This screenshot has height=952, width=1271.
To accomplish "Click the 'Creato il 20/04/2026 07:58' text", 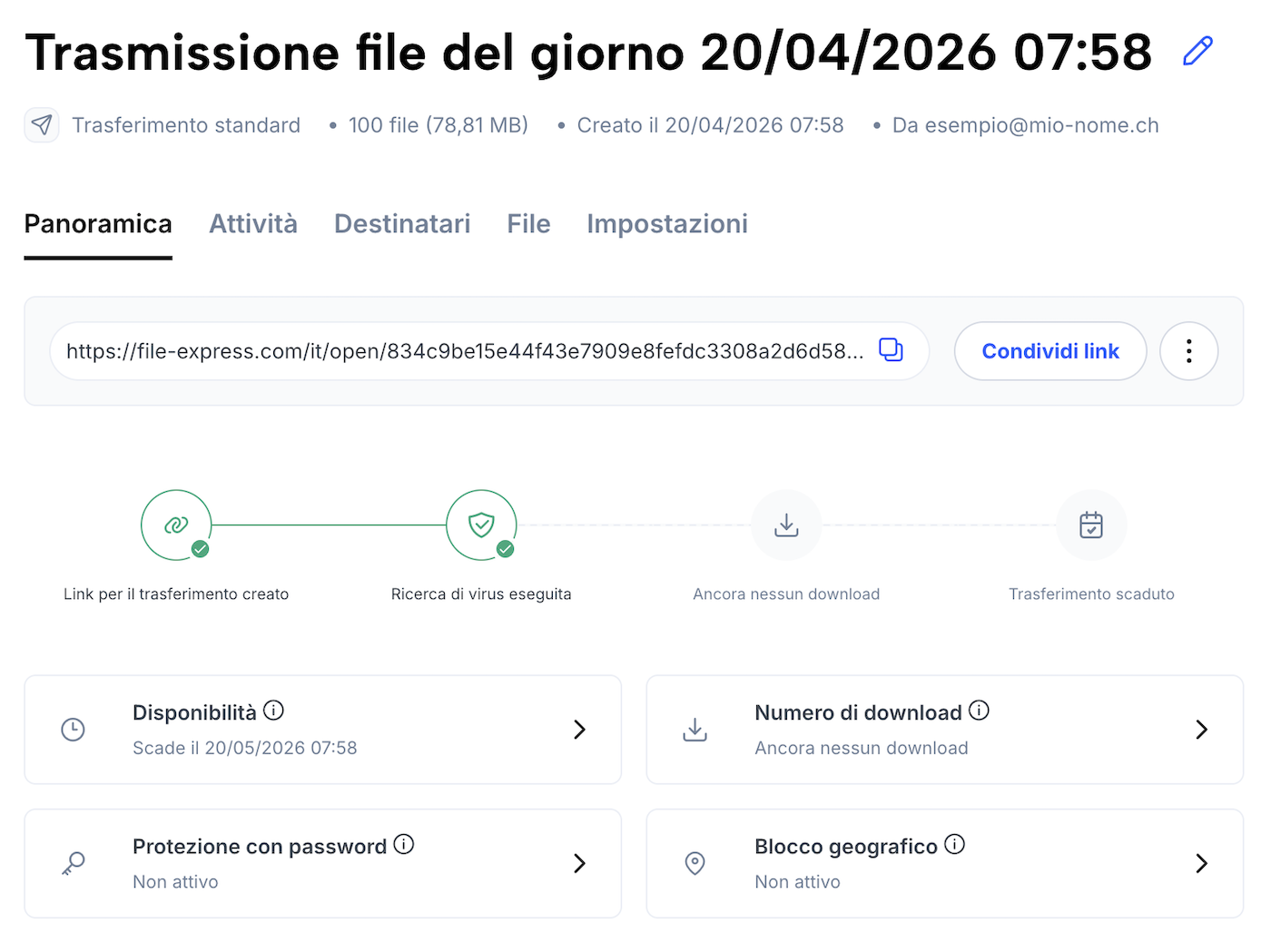I will 711,125.
